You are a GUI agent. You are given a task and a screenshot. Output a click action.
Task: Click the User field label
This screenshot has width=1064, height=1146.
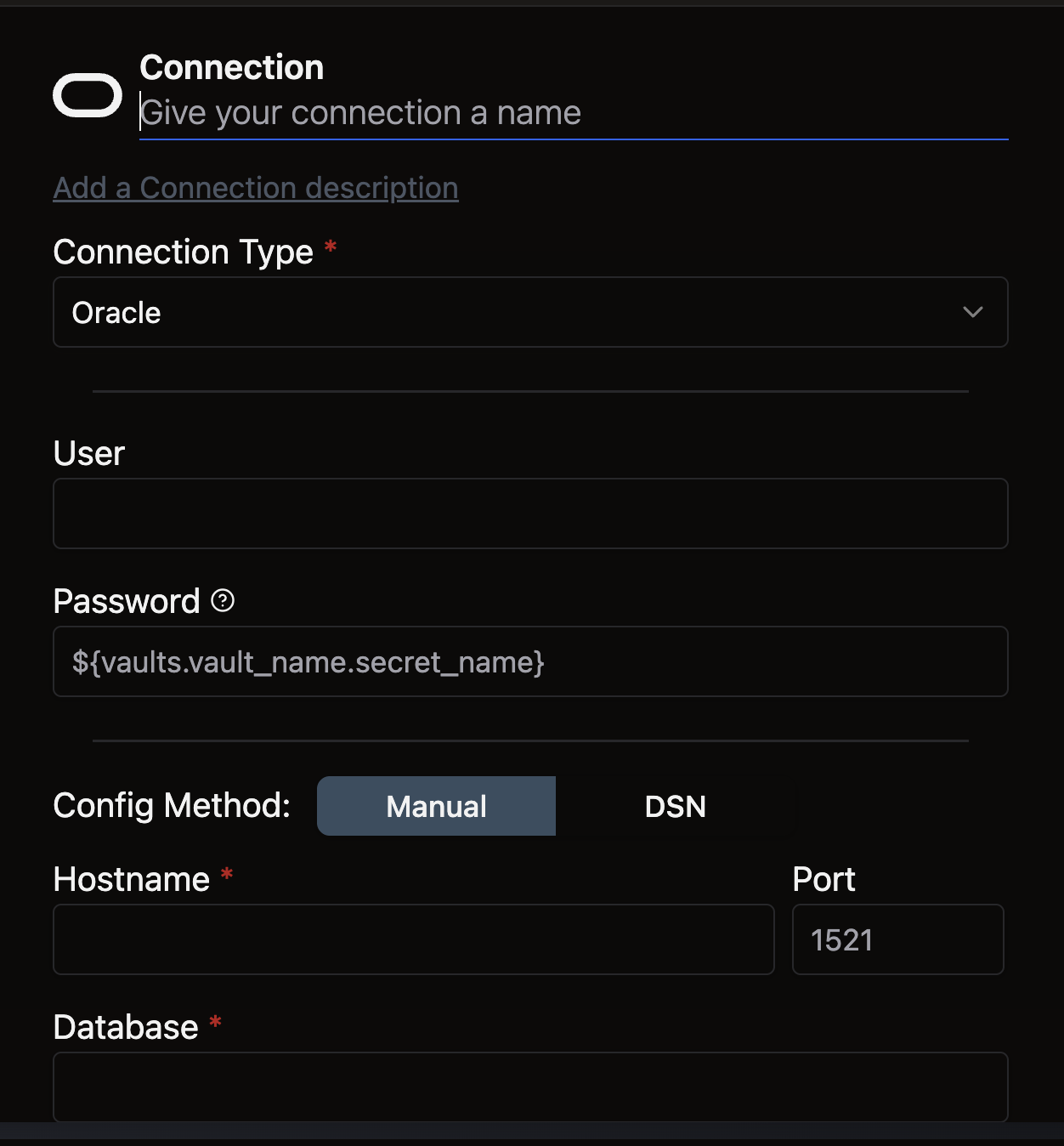tap(89, 453)
